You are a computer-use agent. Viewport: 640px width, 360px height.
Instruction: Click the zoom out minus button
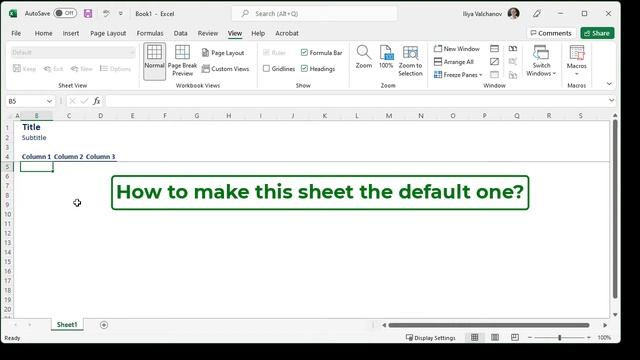(530, 338)
